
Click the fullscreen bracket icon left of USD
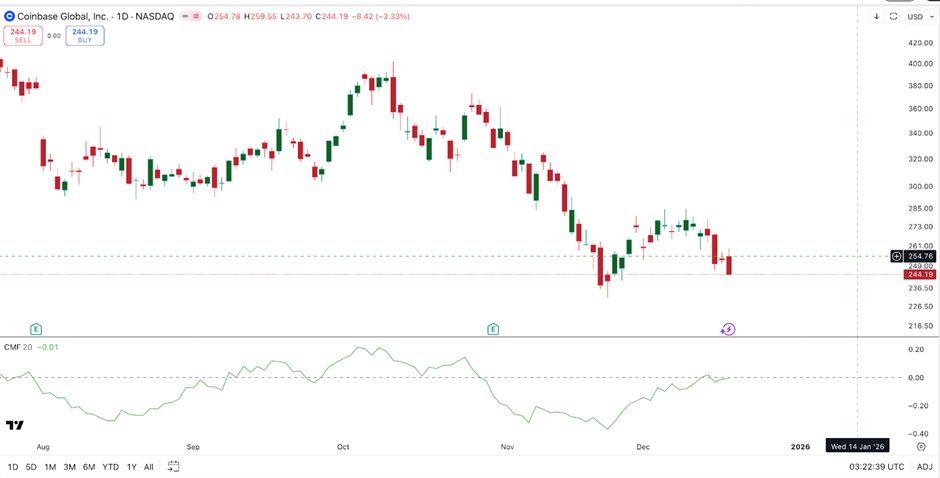tap(893, 16)
